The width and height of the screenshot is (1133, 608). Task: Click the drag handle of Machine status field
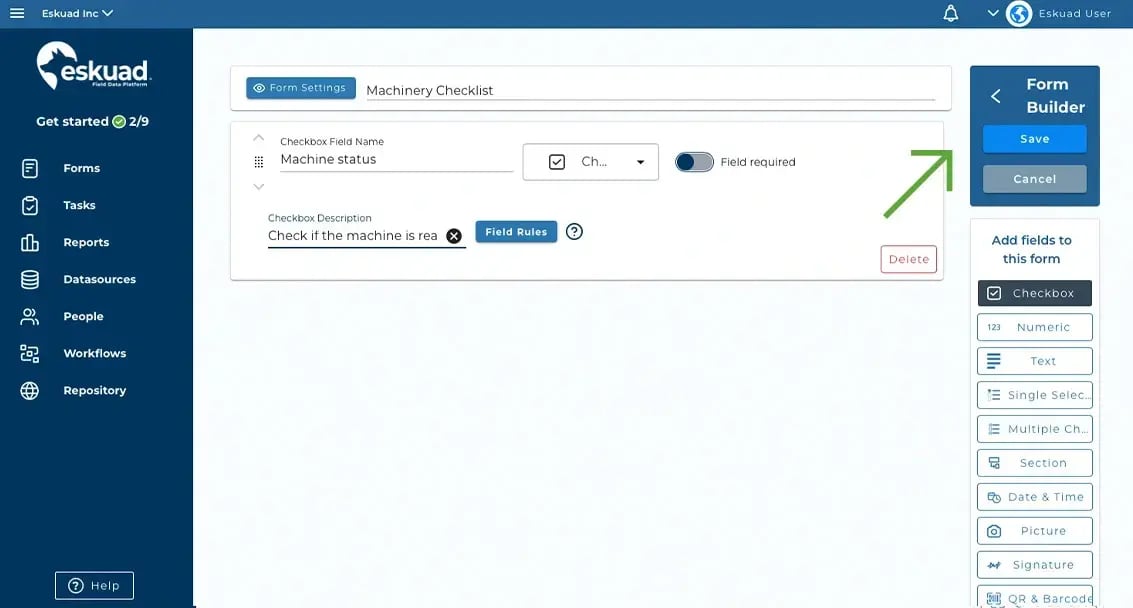click(x=259, y=162)
